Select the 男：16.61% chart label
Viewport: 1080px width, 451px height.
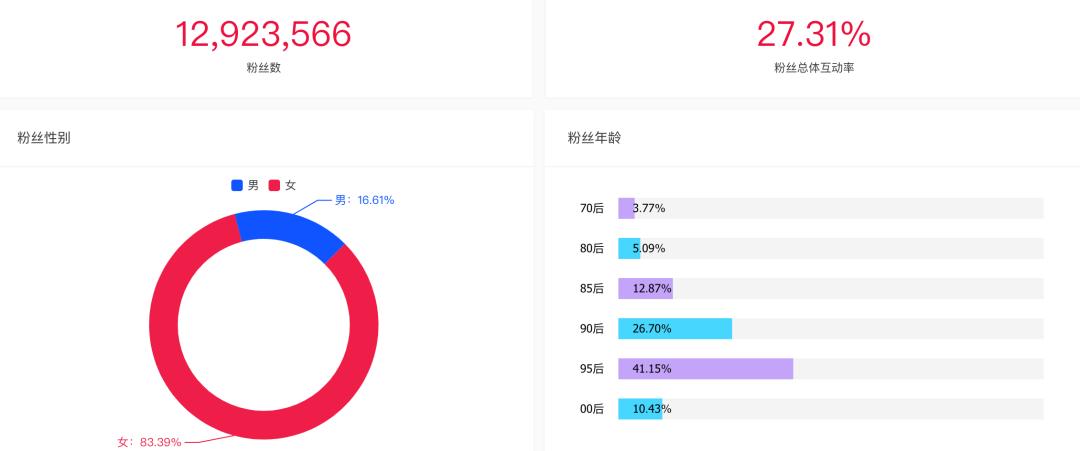pyautogui.click(x=364, y=200)
